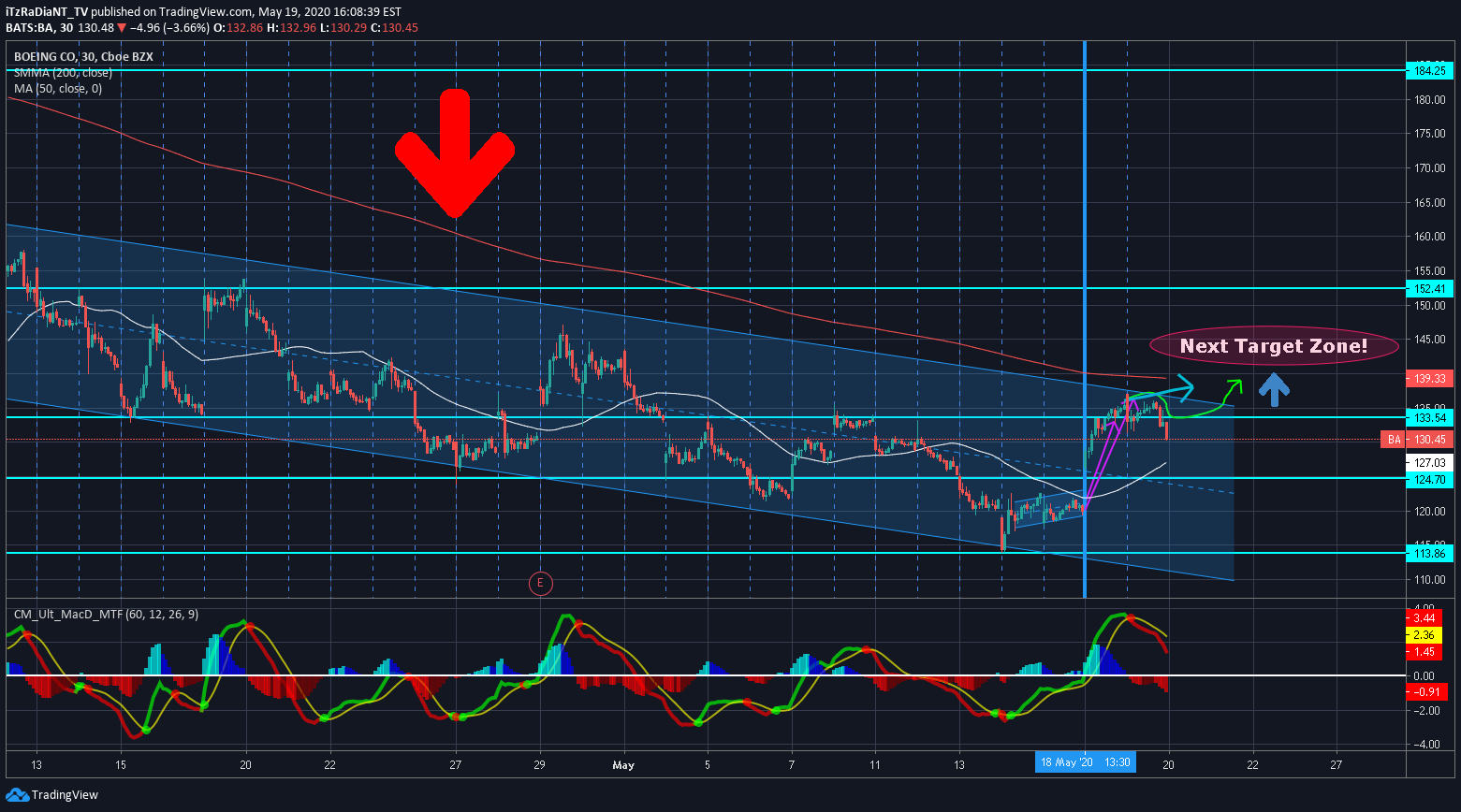Image resolution: width=1461 pixels, height=812 pixels.
Task: Select the 184.25 horizontal line price label
Action: [x=1429, y=70]
